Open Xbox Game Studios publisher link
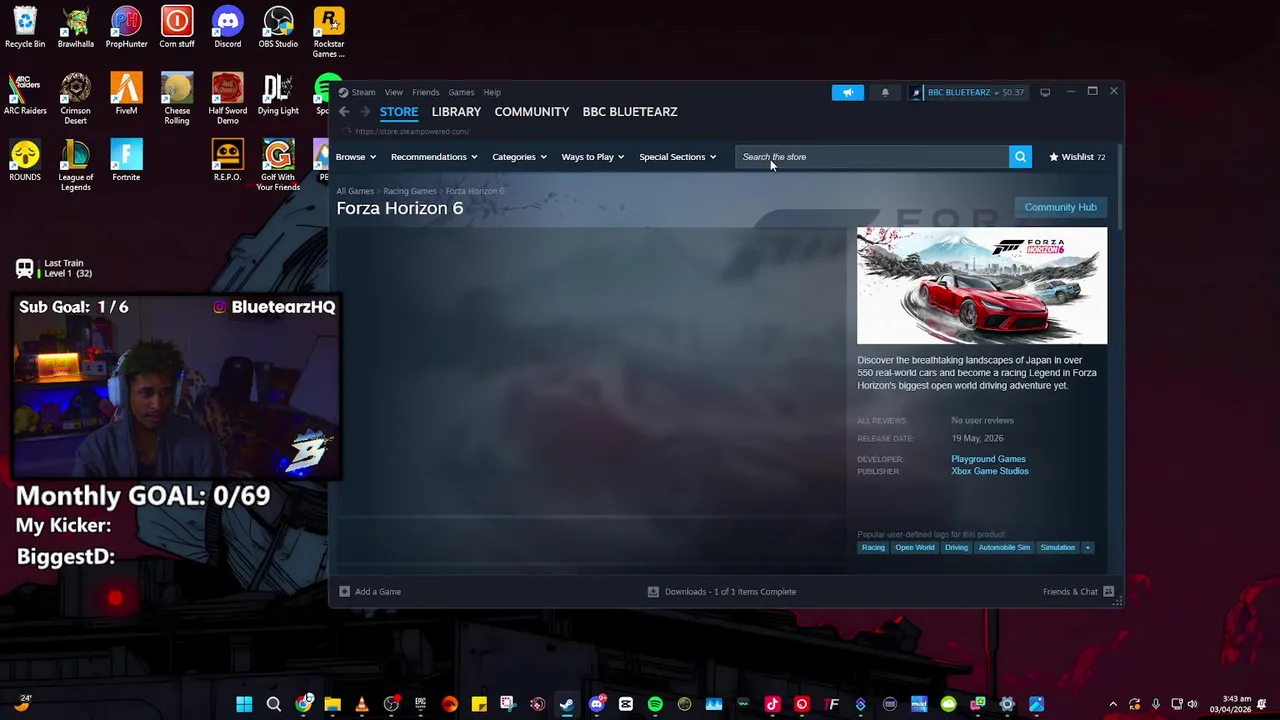 [x=989, y=471]
